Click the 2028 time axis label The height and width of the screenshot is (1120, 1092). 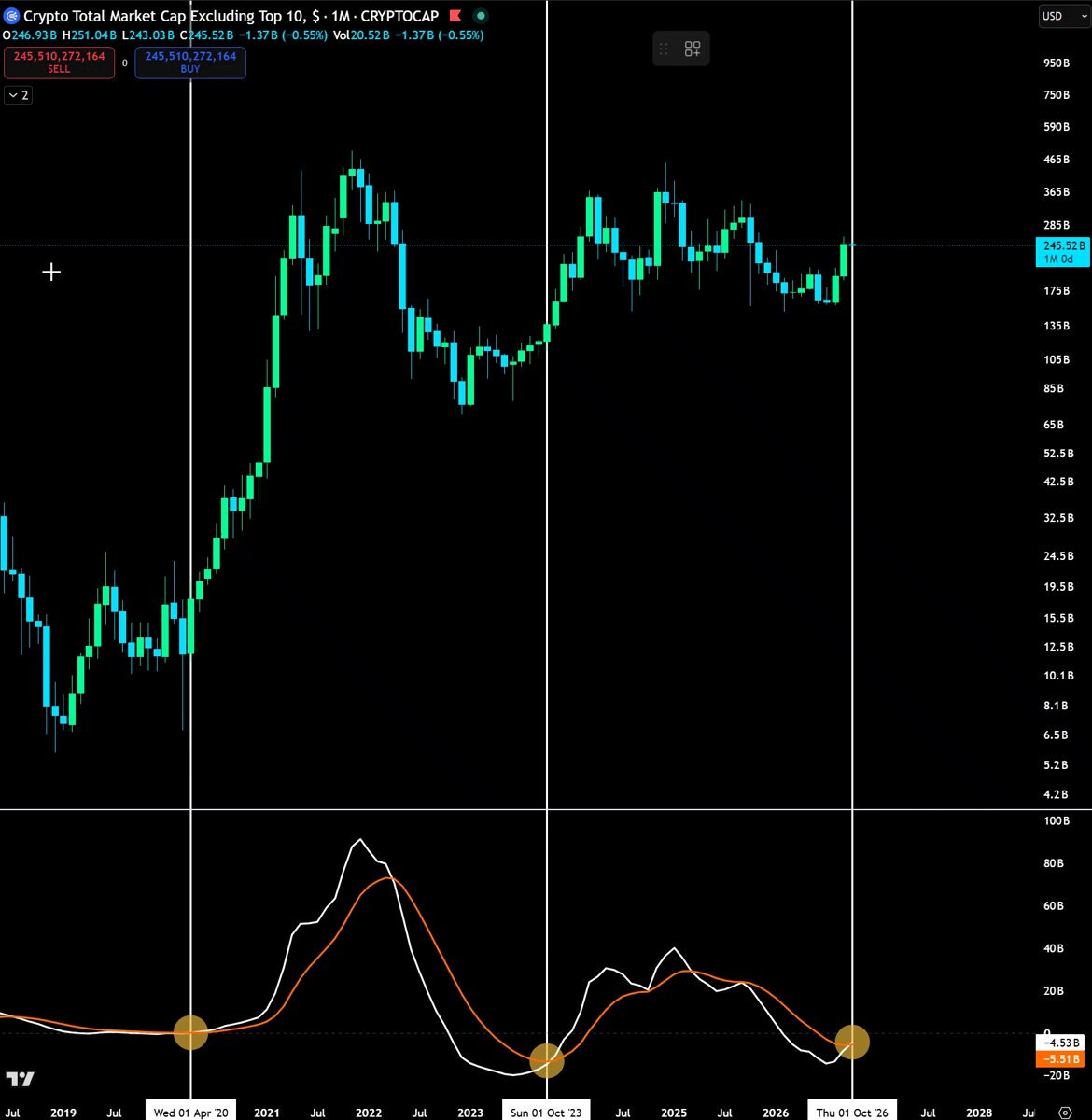coord(979,1113)
